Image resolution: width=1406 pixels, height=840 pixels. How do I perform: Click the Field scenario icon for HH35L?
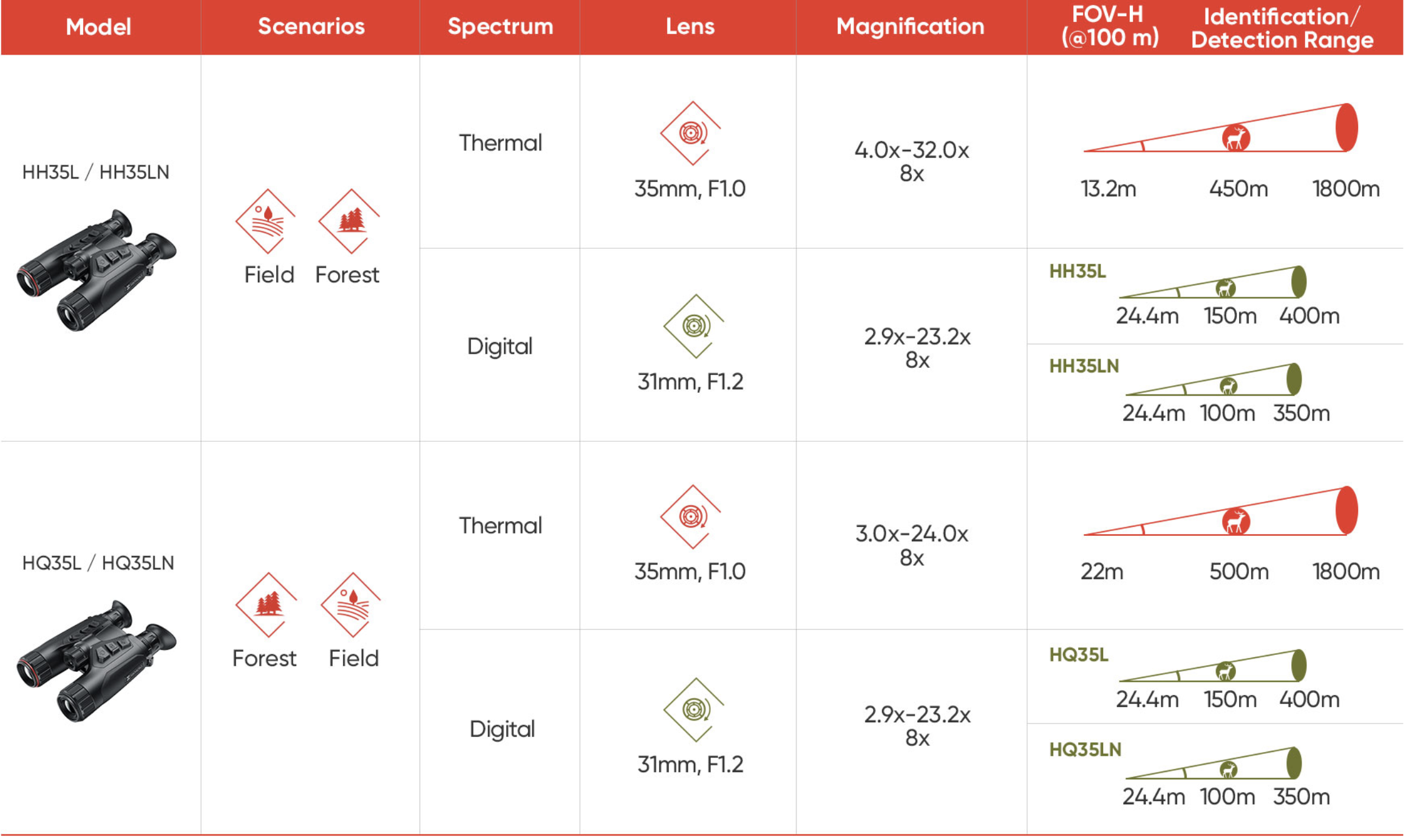coord(266,221)
